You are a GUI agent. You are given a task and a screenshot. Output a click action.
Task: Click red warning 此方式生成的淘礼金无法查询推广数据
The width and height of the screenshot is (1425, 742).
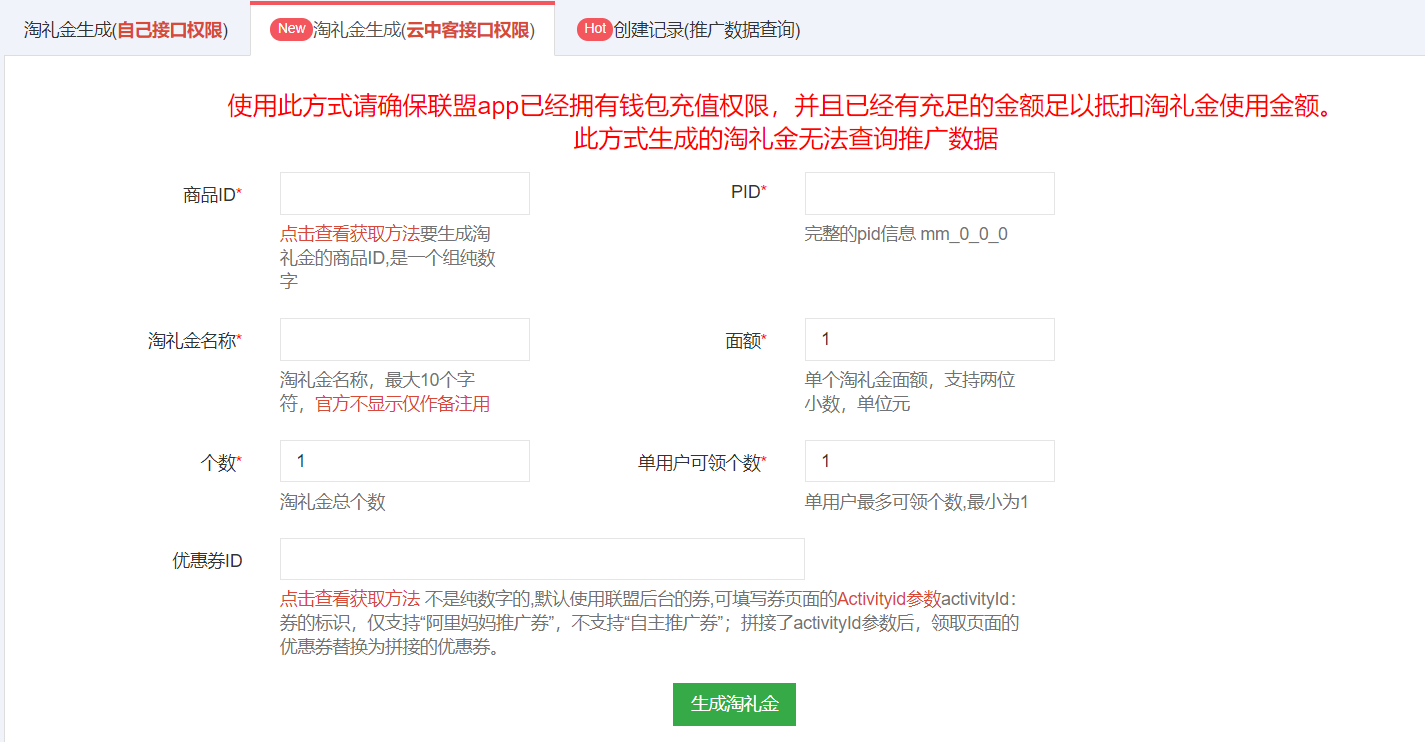click(786, 139)
